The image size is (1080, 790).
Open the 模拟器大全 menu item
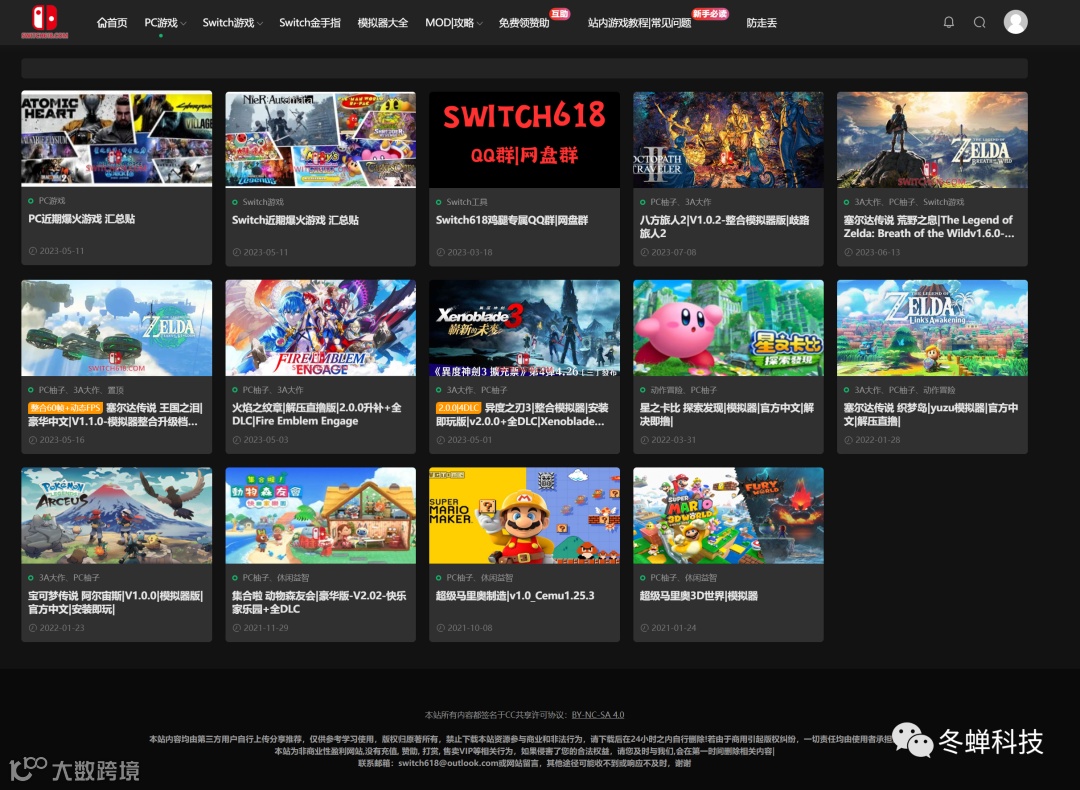[382, 23]
